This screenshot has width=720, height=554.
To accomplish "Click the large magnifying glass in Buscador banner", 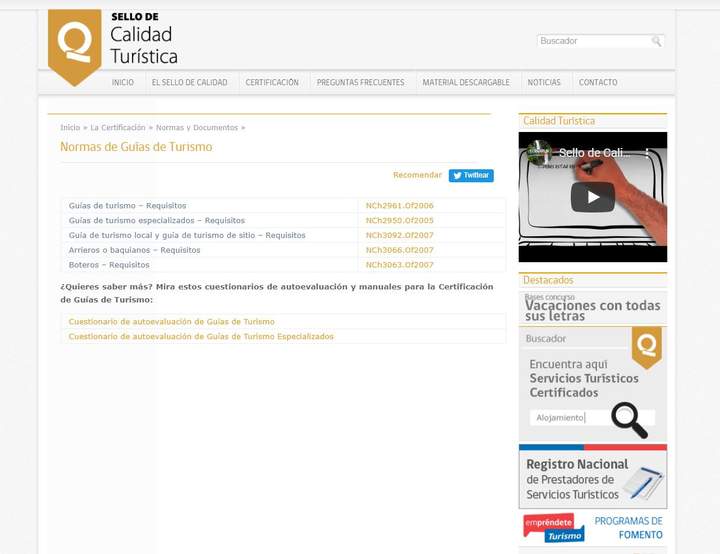I will pyautogui.click(x=629, y=420).
